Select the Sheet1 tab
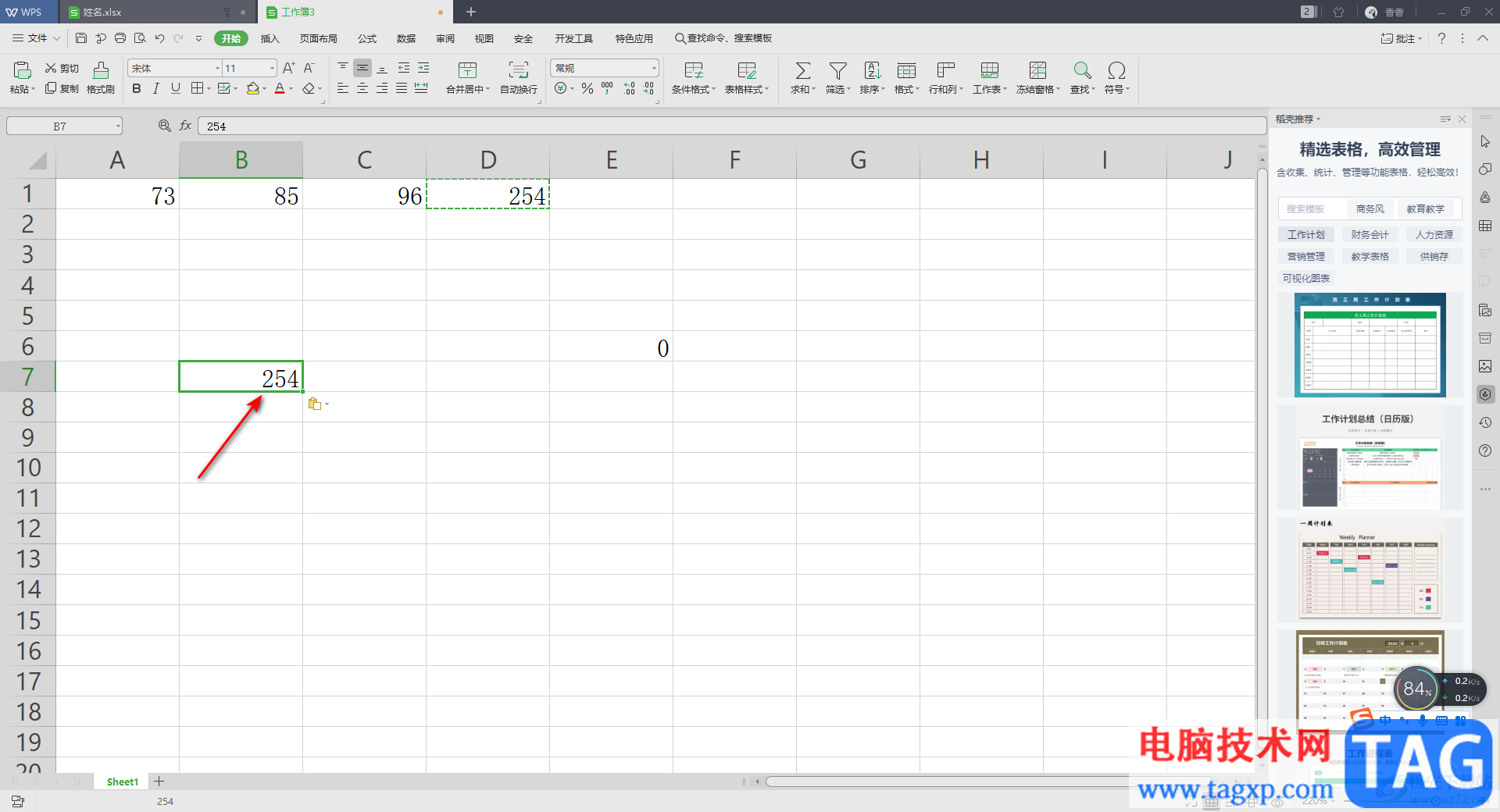Image resolution: width=1500 pixels, height=812 pixels. [122, 782]
